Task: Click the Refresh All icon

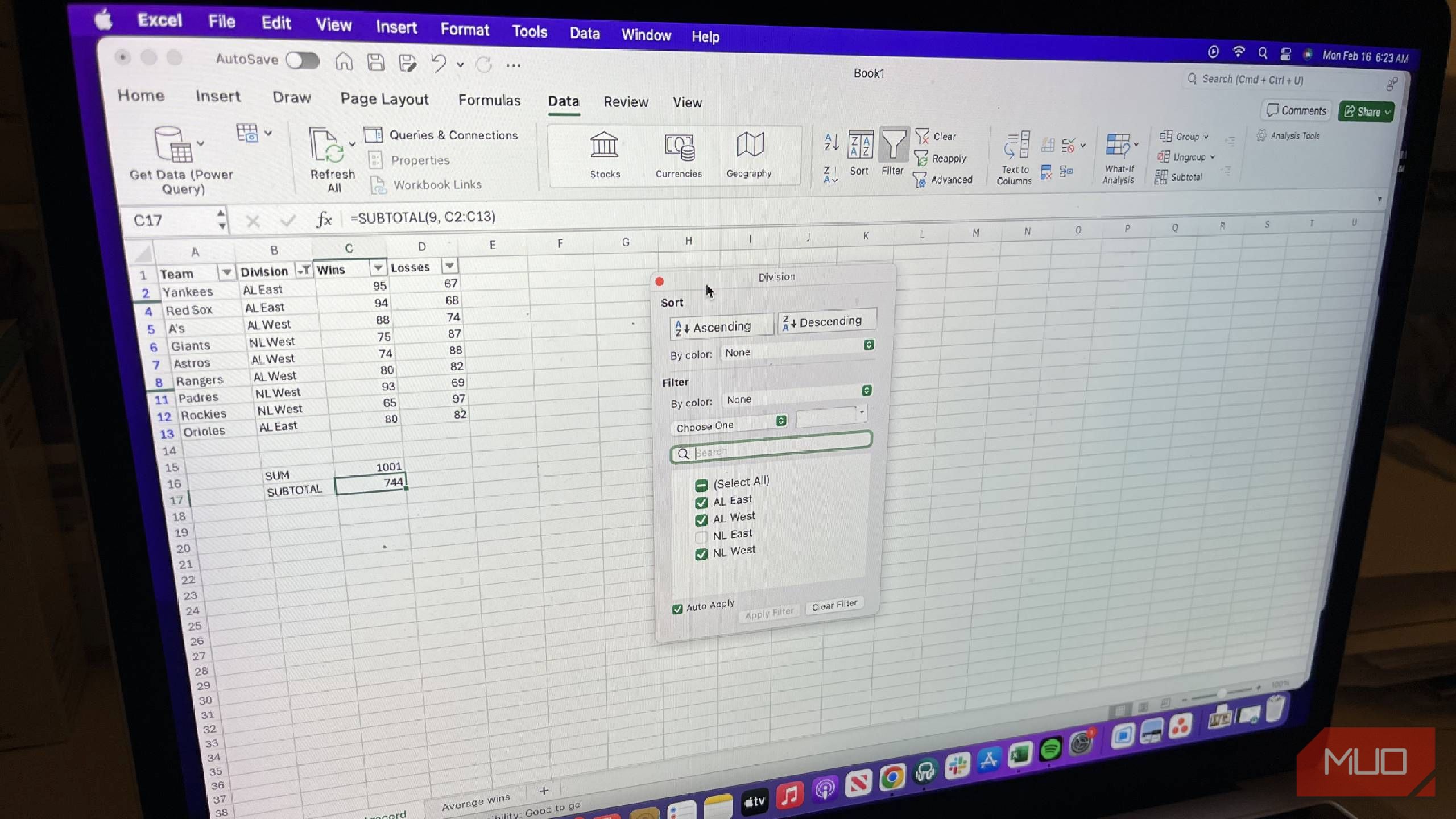Action: (x=326, y=146)
